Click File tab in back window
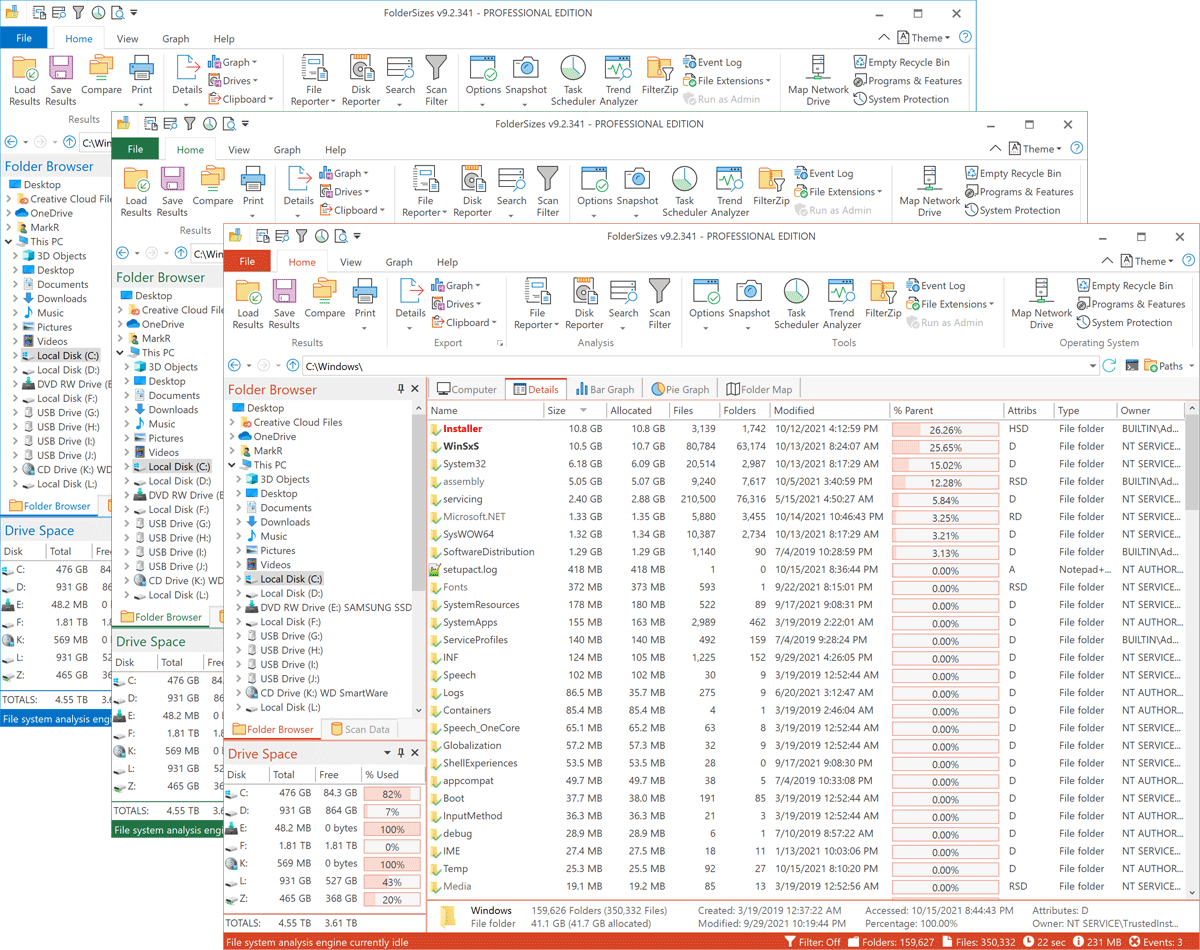This screenshot has width=1200, height=950. 24,38
